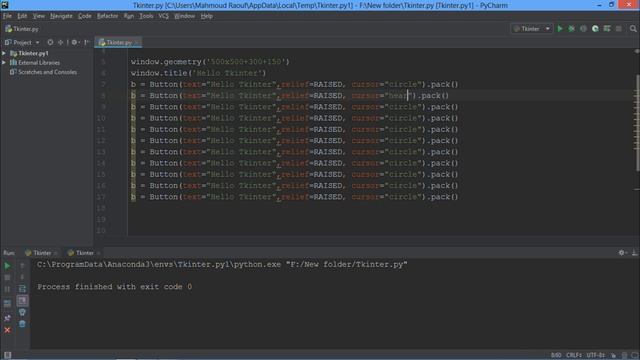
Task: Open the Tools menu
Action: pyautogui.click(x=146, y=16)
